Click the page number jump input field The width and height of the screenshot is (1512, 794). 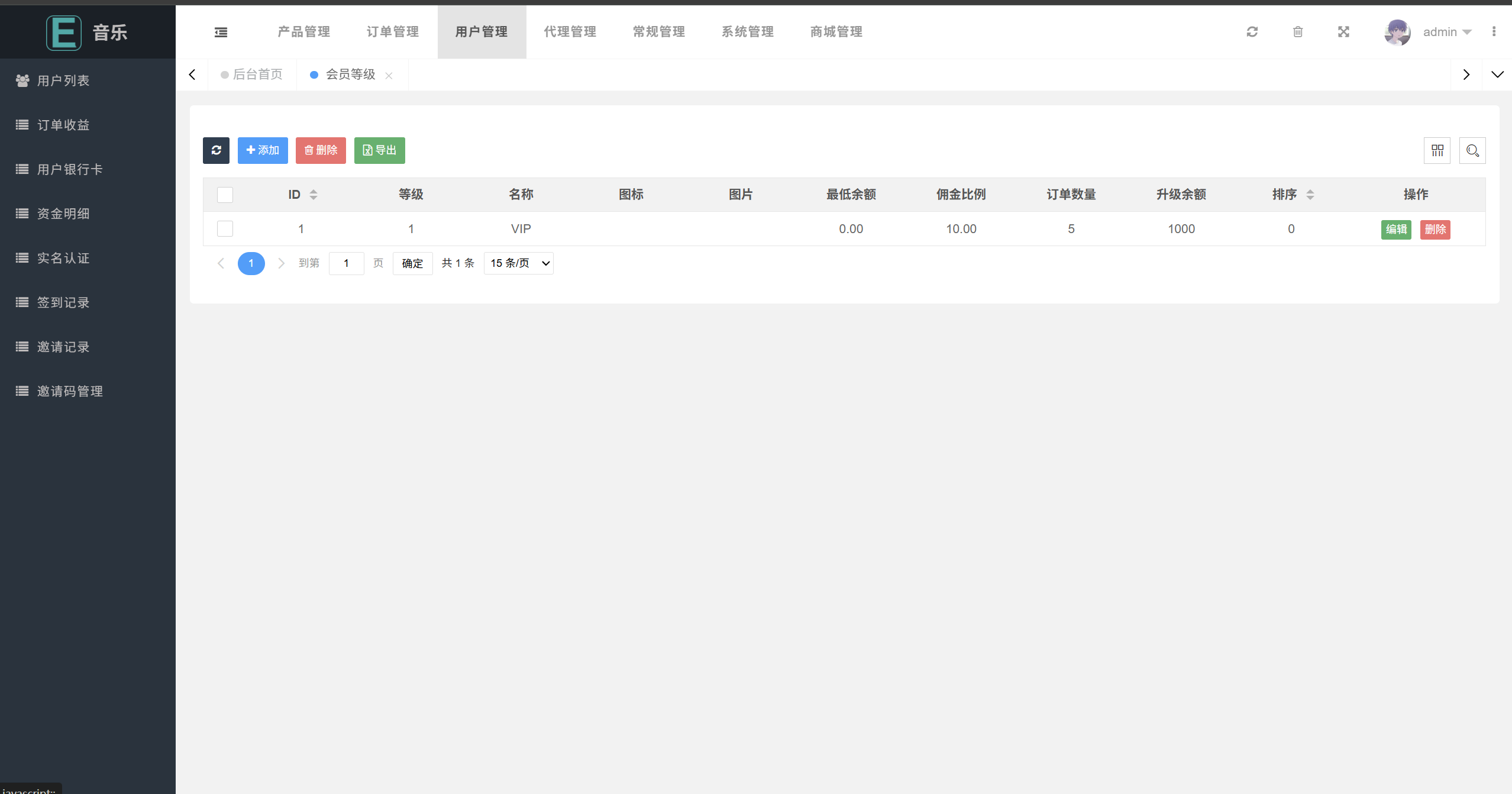346,263
